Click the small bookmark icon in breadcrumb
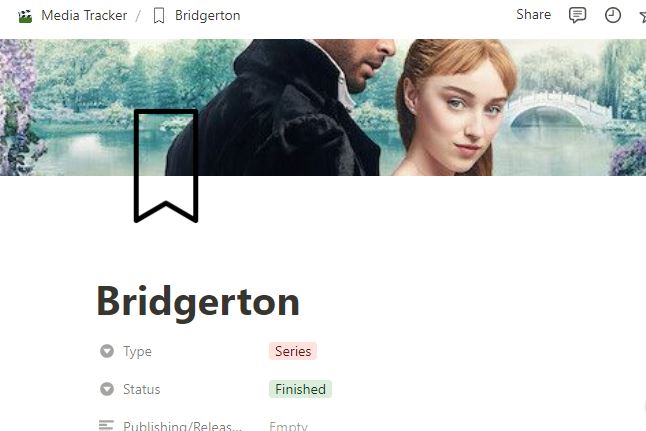 159,16
